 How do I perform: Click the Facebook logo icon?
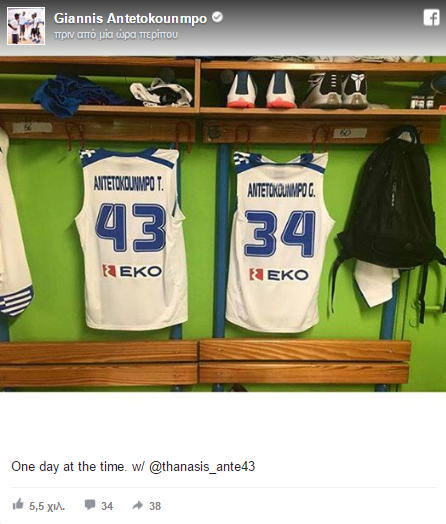tap(431, 17)
